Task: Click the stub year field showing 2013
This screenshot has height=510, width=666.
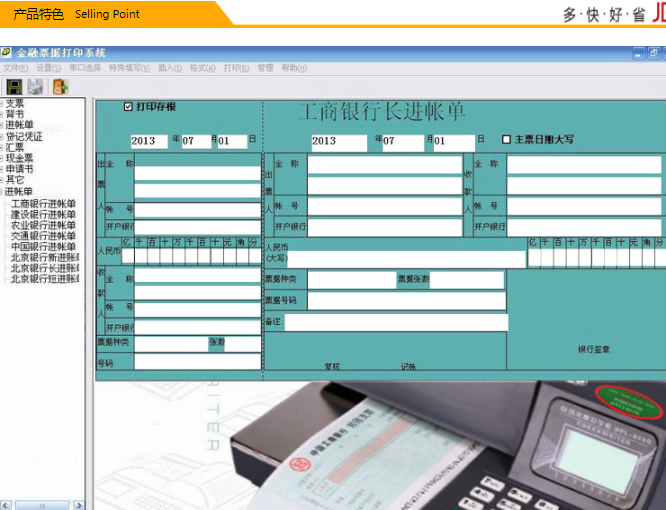Action: coord(149,141)
